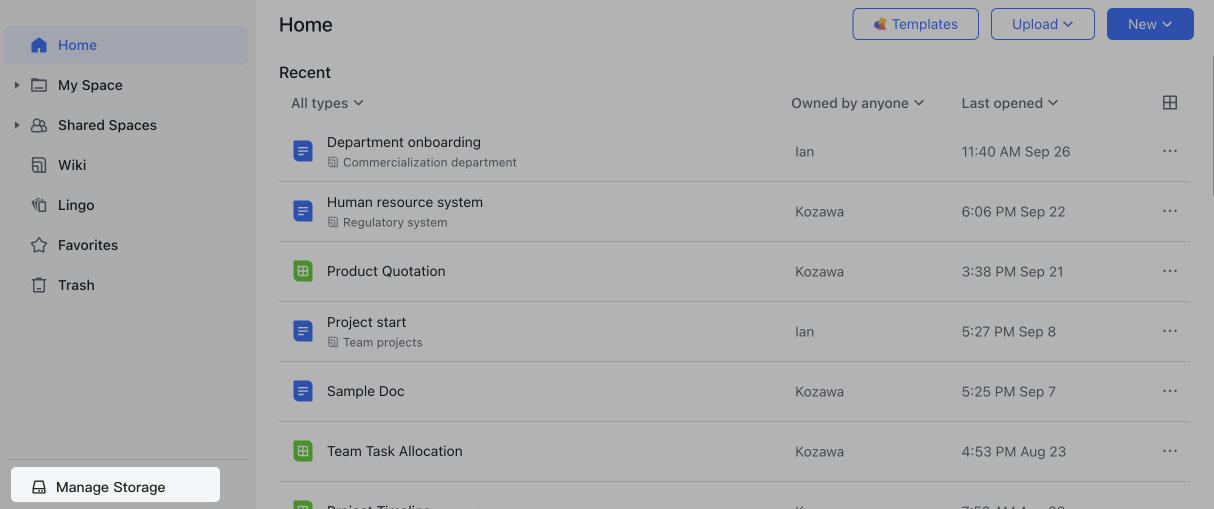Go to Wiki in the sidebar

click(72, 165)
